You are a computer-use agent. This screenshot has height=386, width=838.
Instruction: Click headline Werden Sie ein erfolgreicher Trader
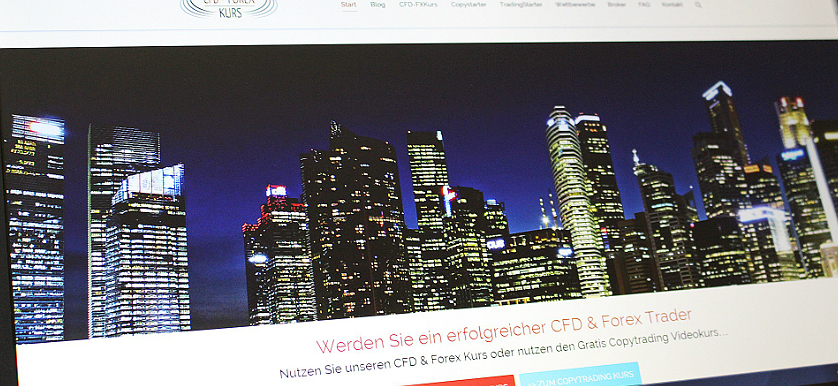coord(503,331)
